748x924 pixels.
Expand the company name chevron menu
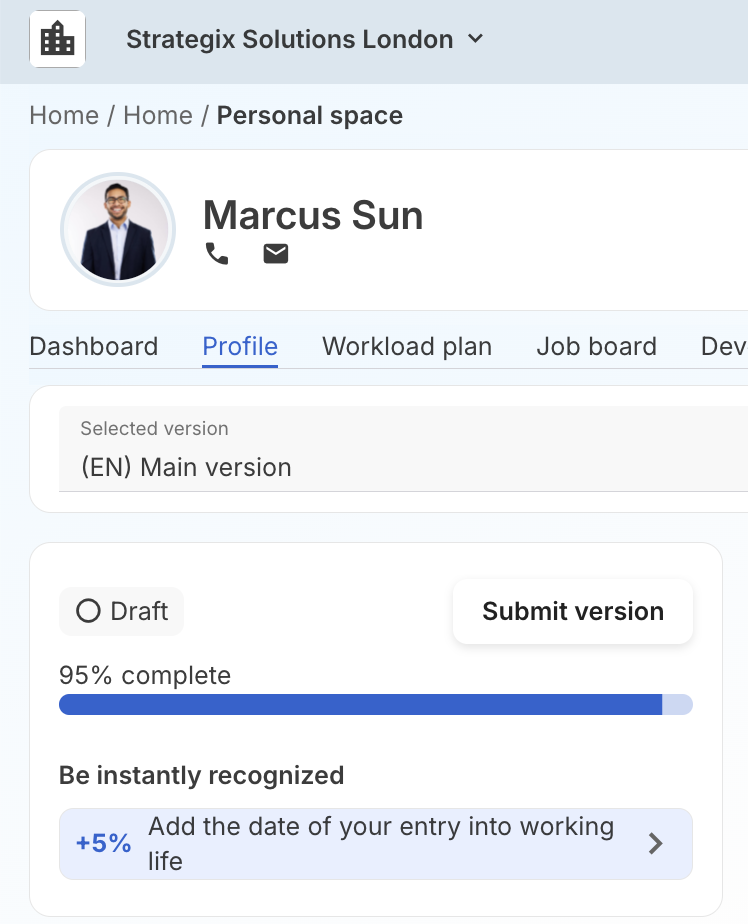(475, 39)
